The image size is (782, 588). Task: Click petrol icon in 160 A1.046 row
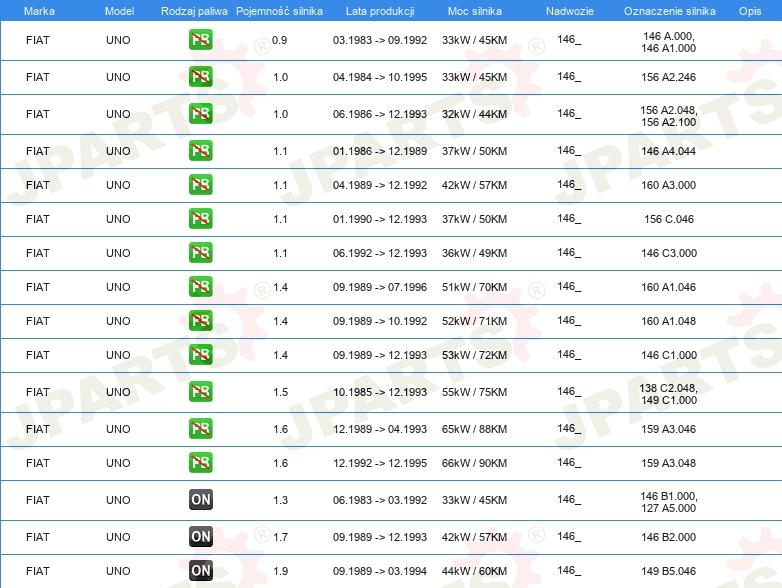pos(200,287)
